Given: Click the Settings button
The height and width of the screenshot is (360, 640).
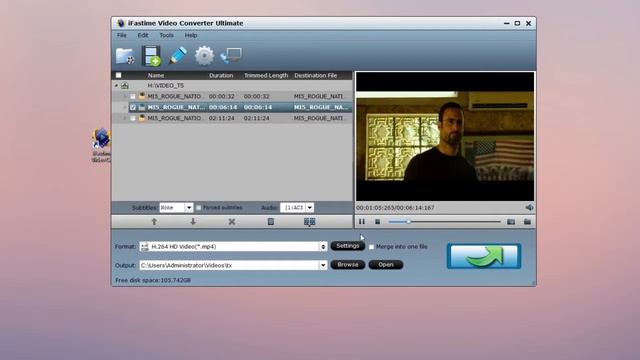Looking at the screenshot, I should point(348,246).
